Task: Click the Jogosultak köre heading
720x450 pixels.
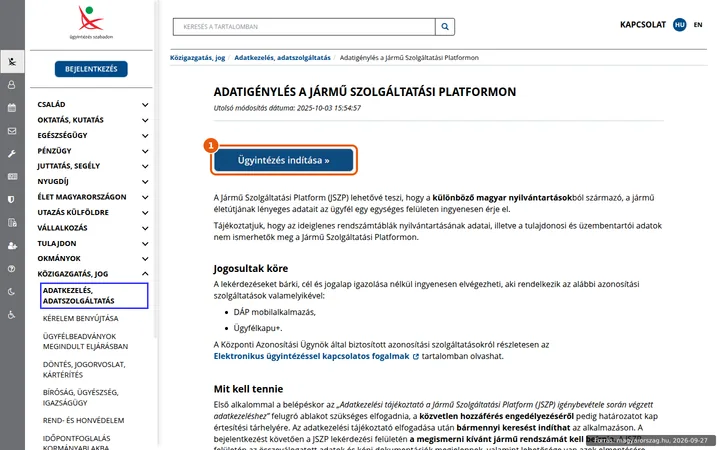Action: click(x=251, y=269)
